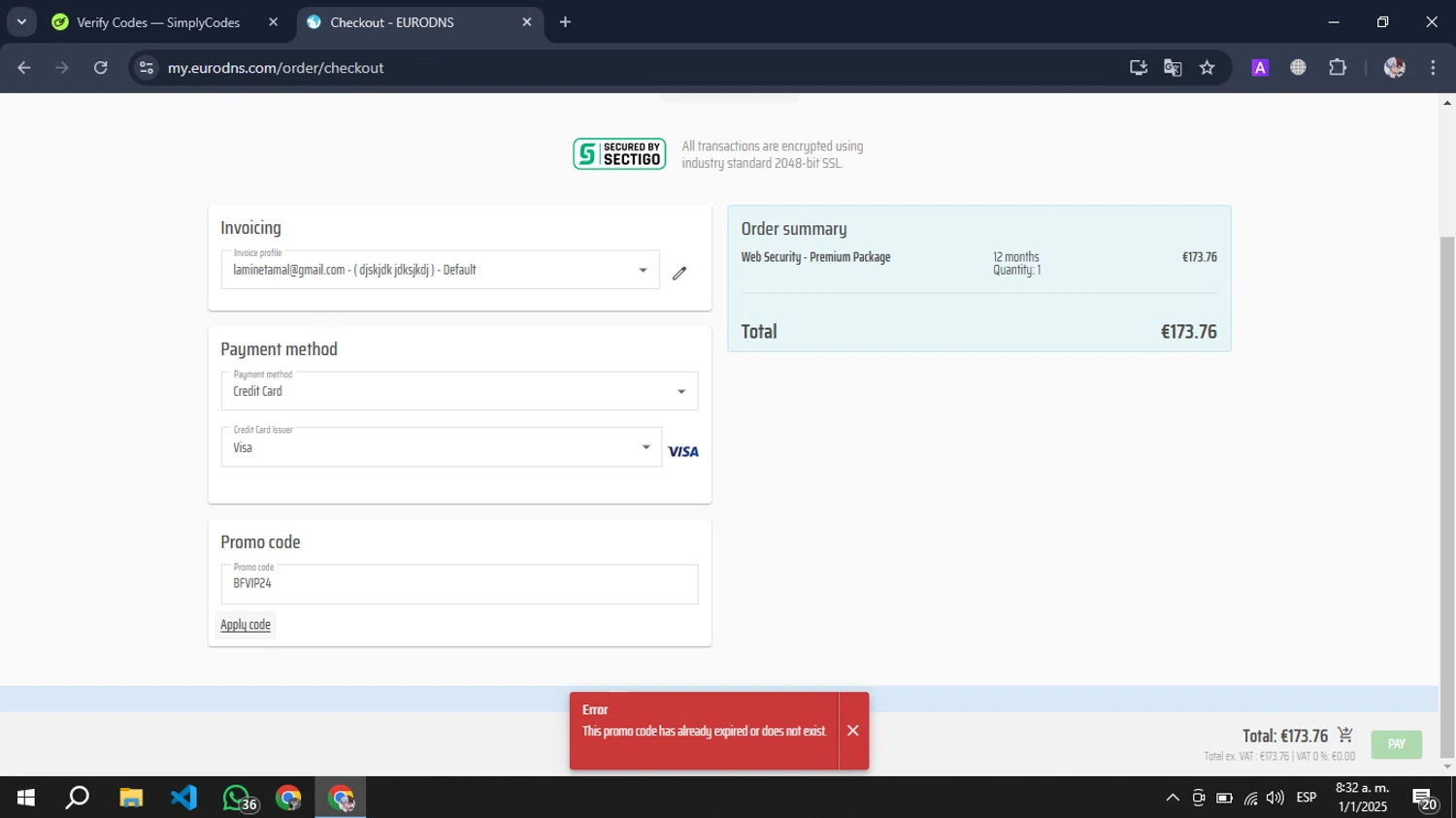Go back to previous page
The width and height of the screenshot is (1456, 818).
(x=24, y=68)
